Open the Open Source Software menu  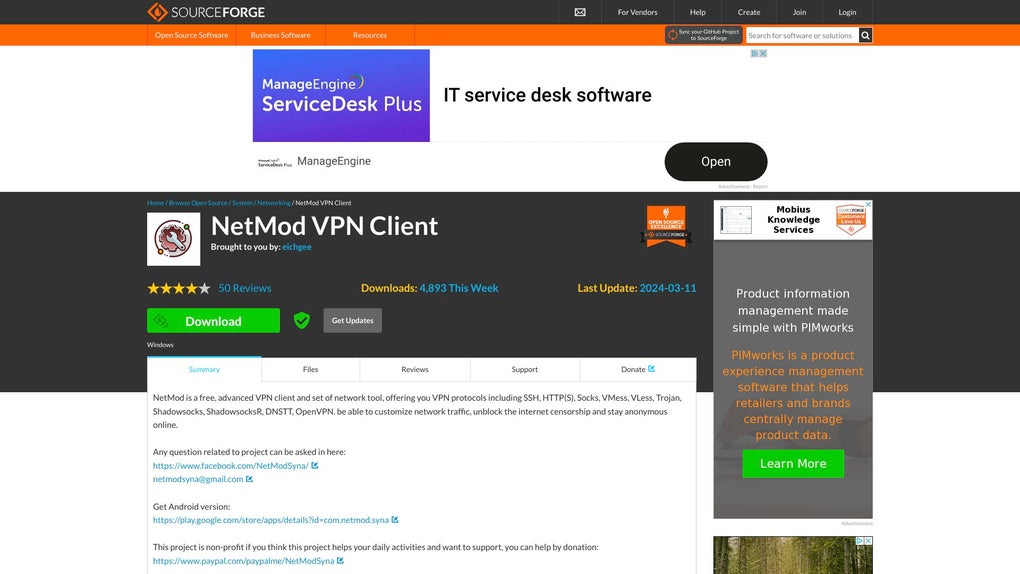click(191, 35)
